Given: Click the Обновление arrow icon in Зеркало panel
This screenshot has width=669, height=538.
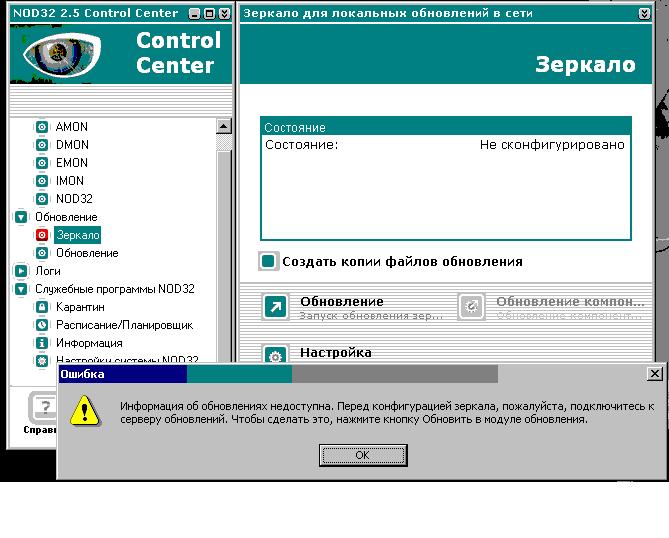Looking at the screenshot, I should (x=275, y=307).
